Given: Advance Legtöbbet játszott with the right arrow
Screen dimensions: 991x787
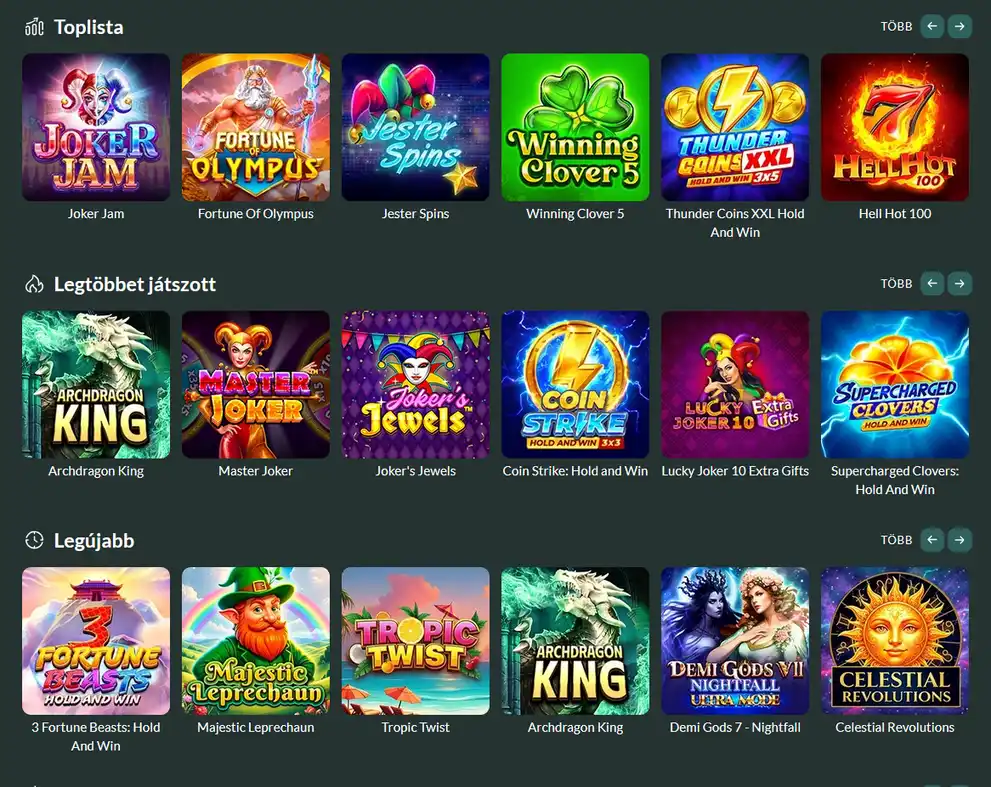Looking at the screenshot, I should (959, 284).
